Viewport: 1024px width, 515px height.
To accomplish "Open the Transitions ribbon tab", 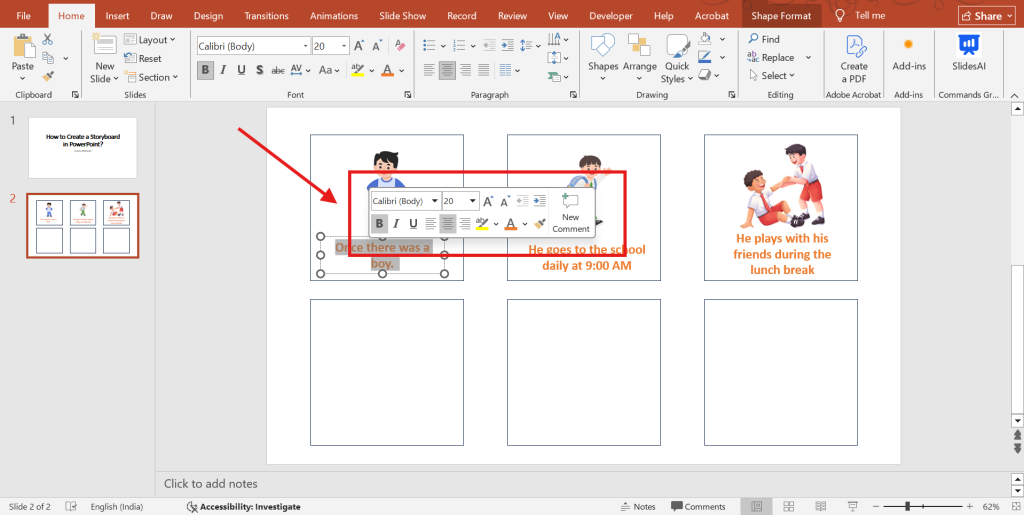I will pyautogui.click(x=266, y=16).
